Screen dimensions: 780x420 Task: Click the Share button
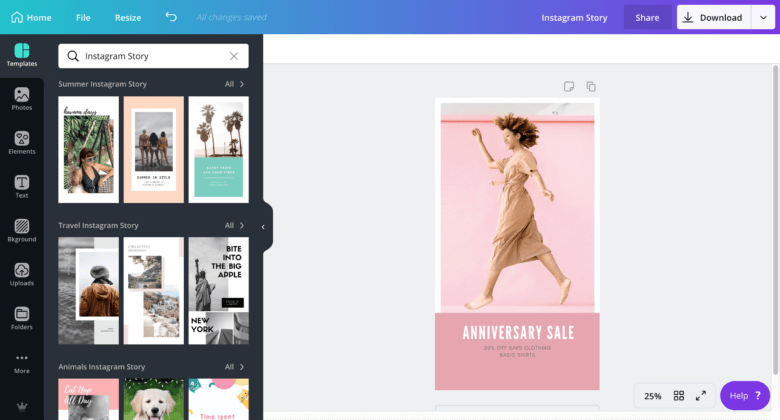(647, 17)
